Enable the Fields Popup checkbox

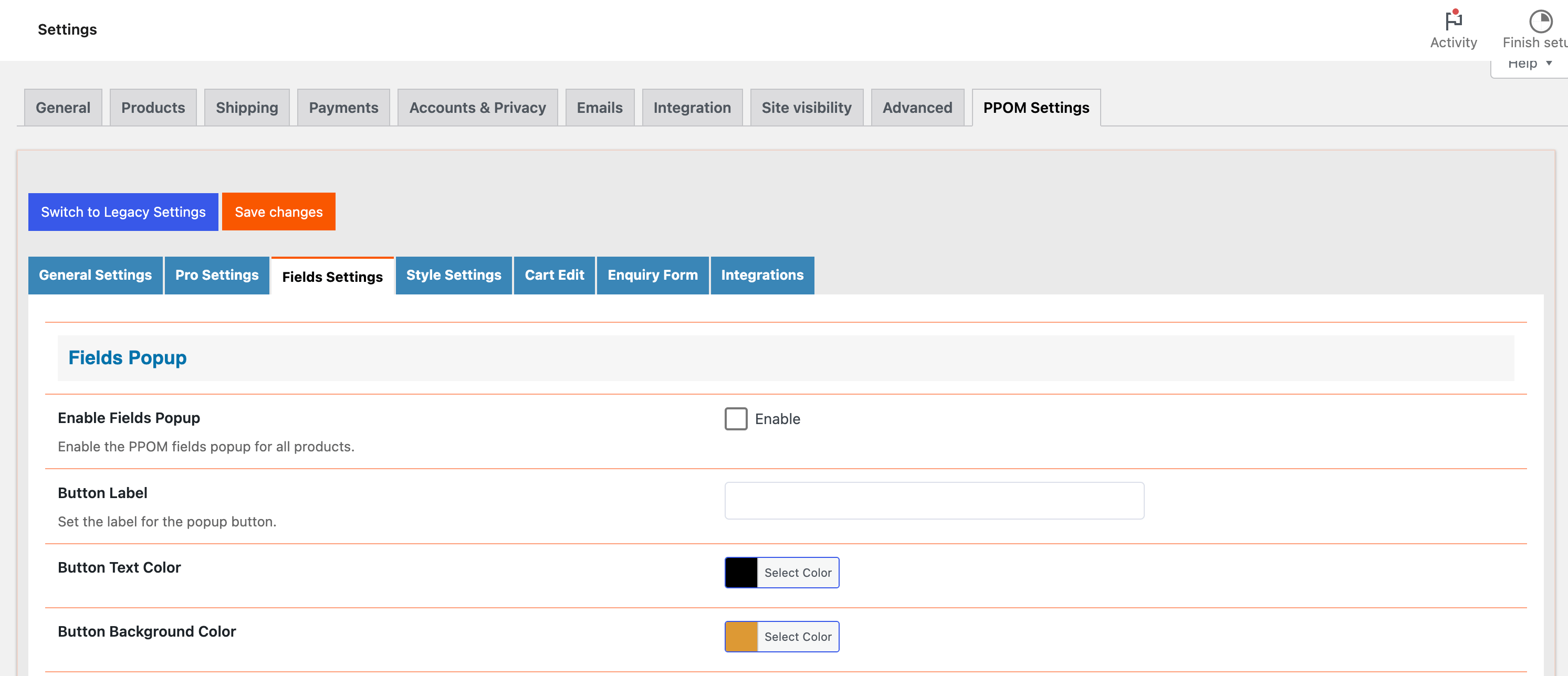tap(735, 419)
